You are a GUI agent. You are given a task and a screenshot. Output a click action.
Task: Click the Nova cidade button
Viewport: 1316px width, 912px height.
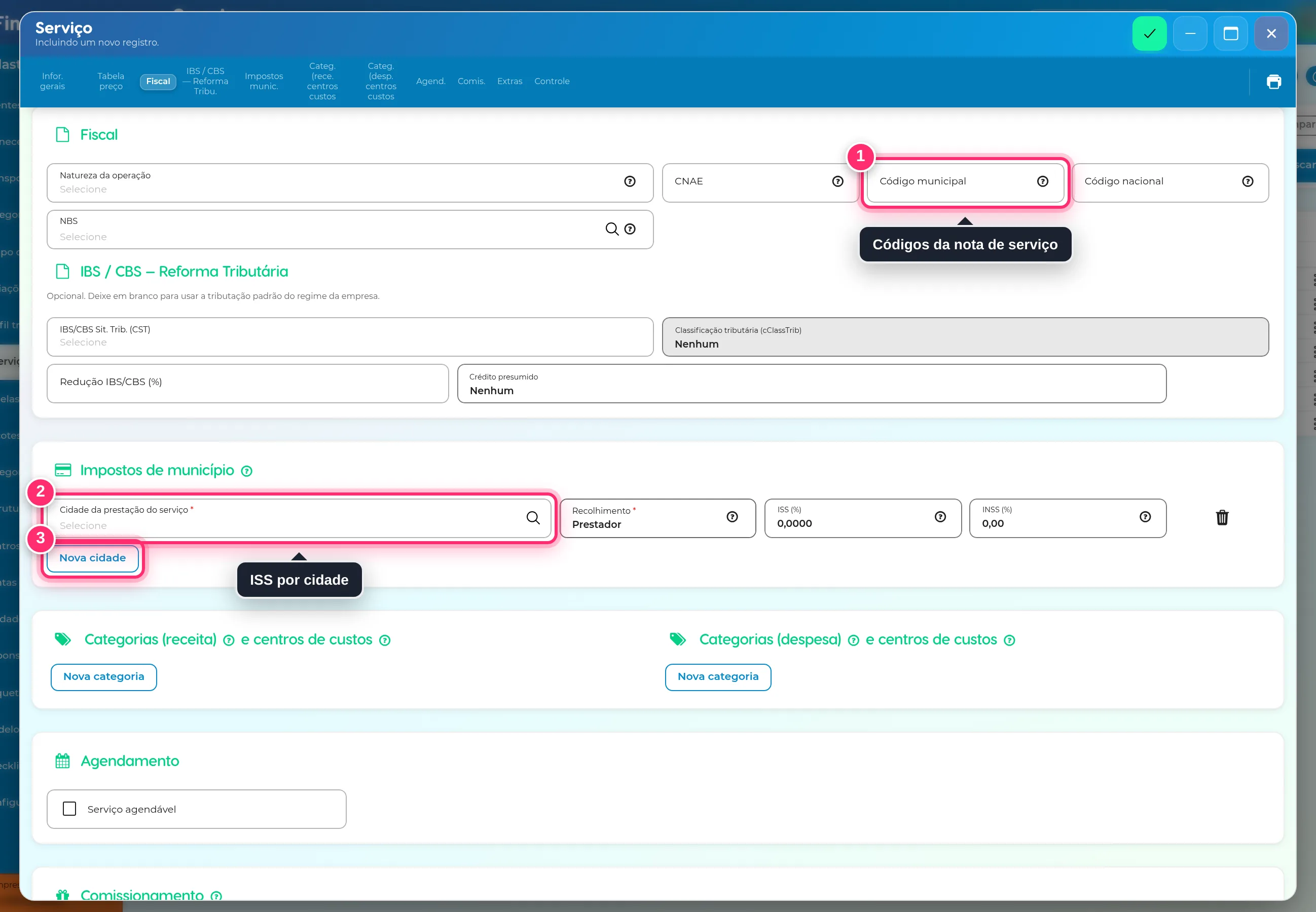[x=93, y=558]
